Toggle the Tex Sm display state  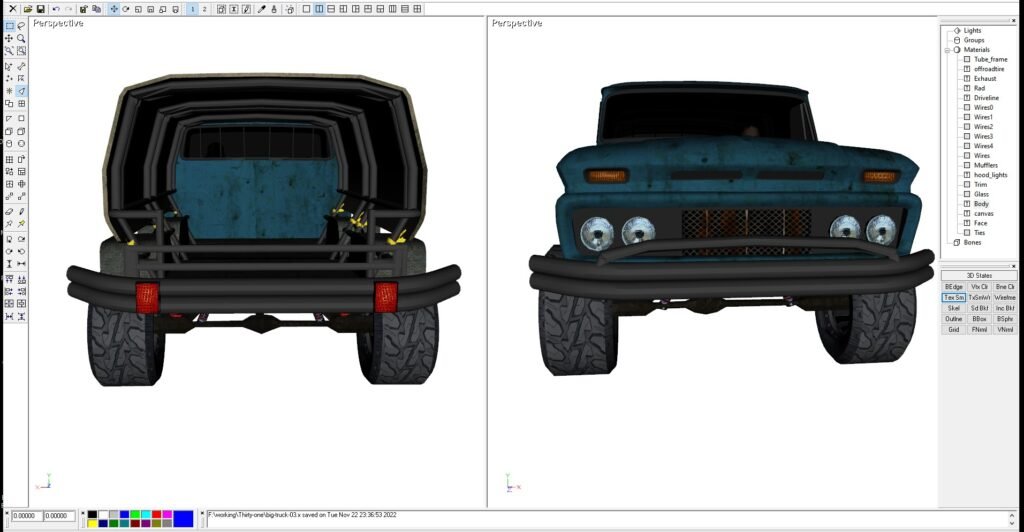click(x=953, y=297)
